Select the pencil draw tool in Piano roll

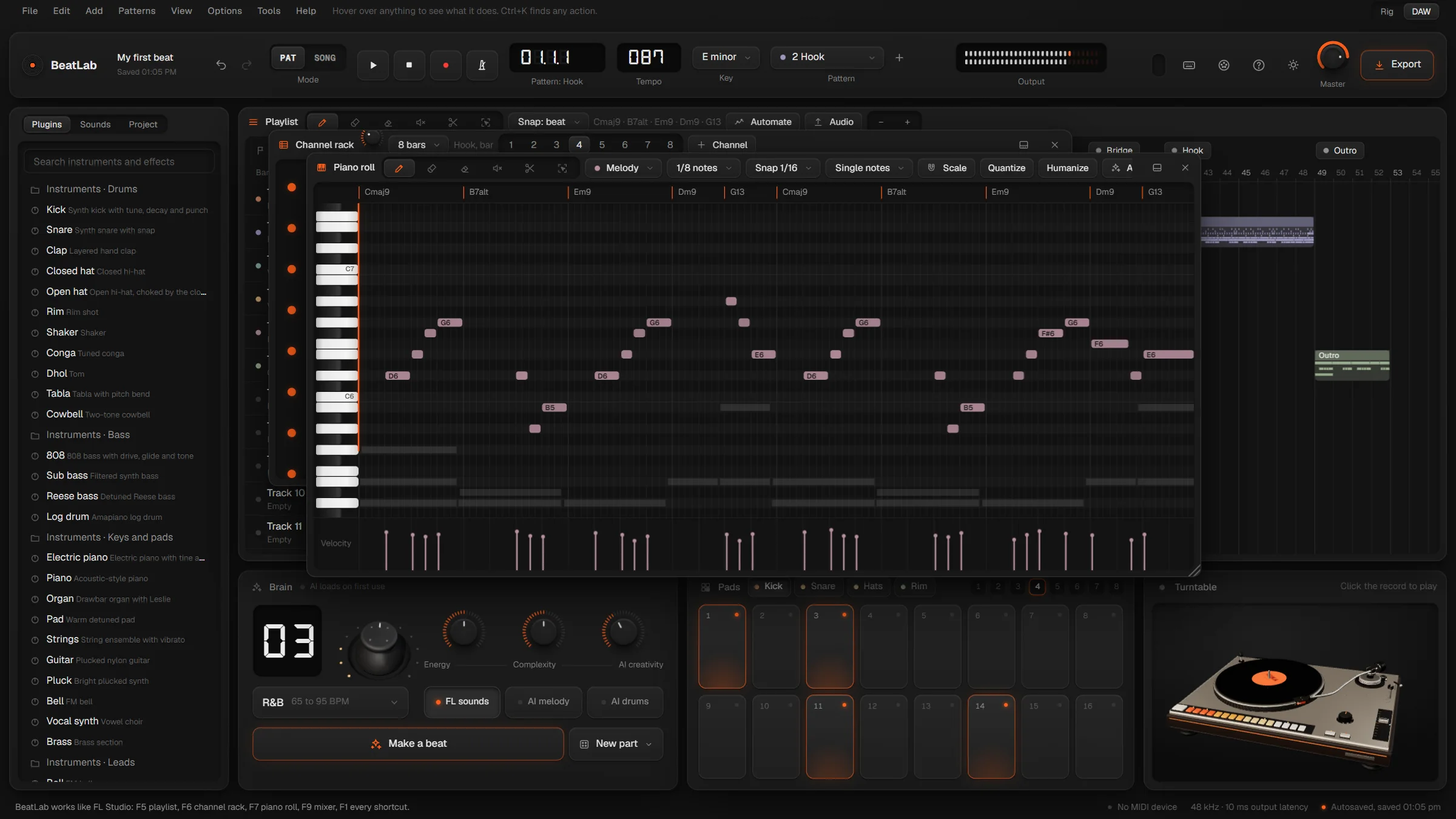[399, 168]
